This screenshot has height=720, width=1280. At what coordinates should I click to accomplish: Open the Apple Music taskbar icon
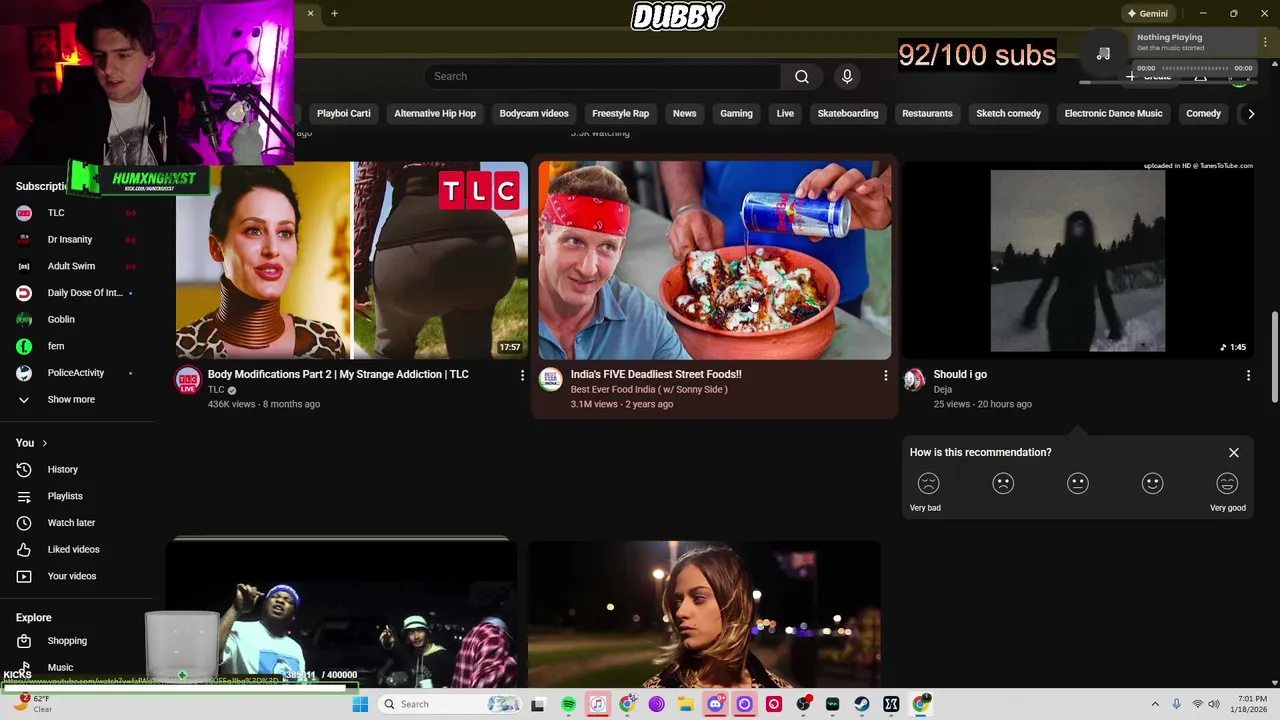[597, 704]
